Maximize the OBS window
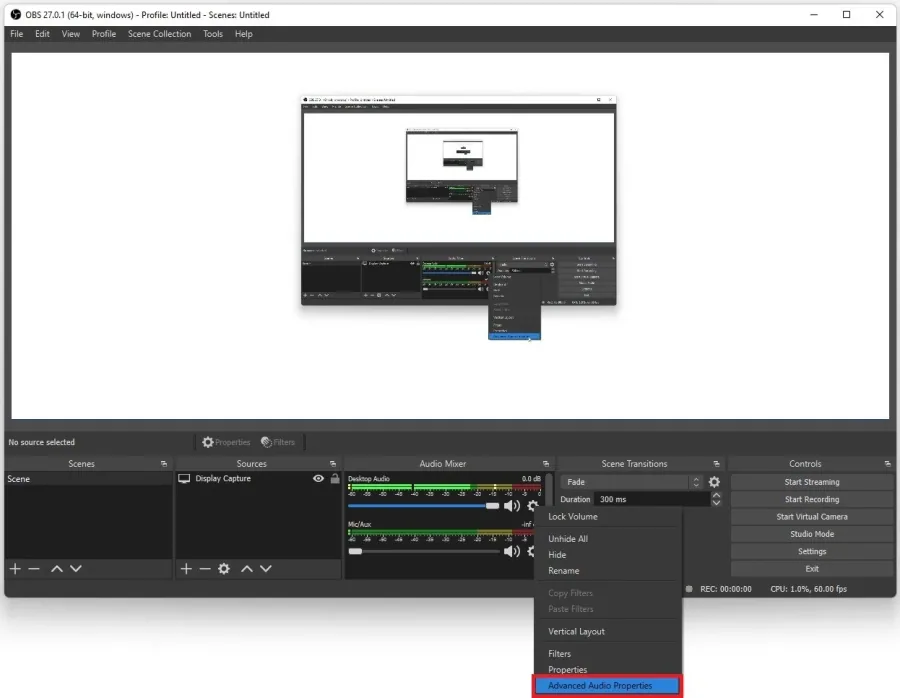 (x=847, y=14)
